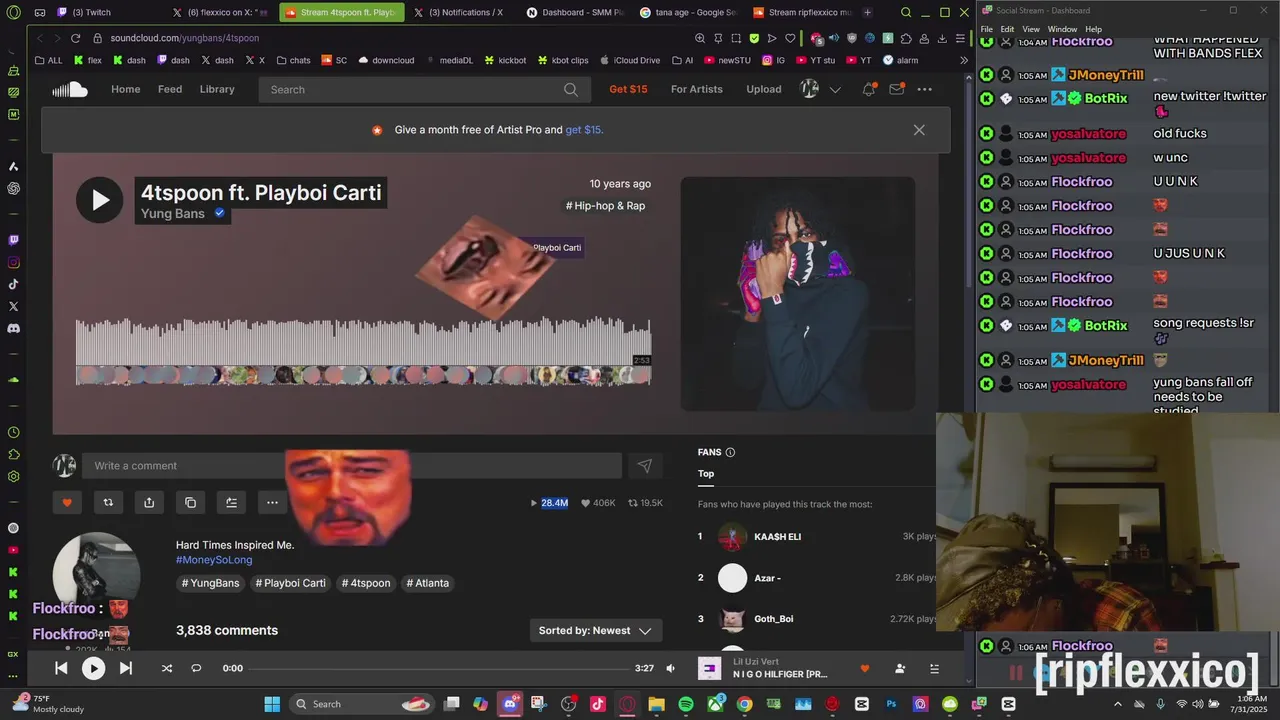Focus the Write a comment field
1280x720 pixels.
tap(352, 466)
